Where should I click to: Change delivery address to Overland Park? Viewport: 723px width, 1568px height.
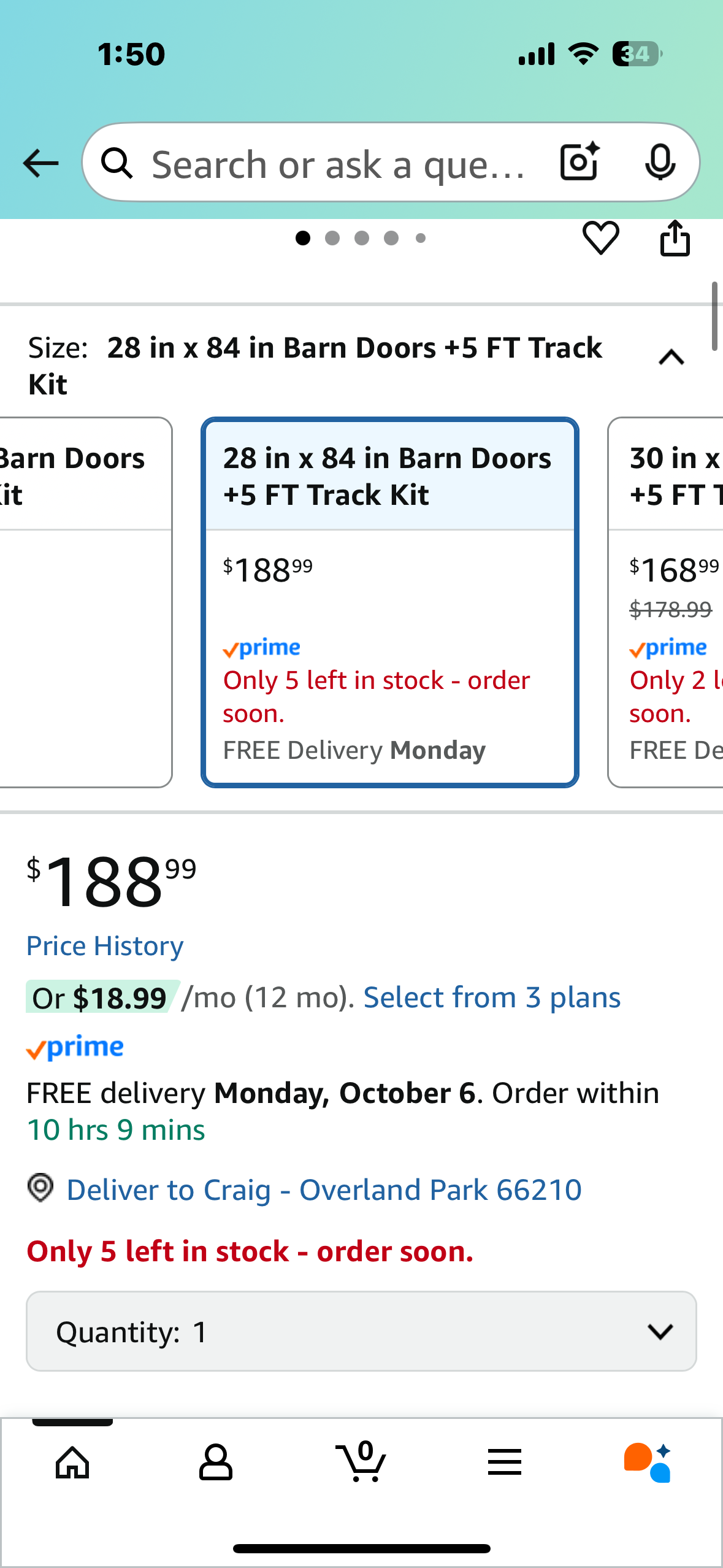pos(324,1190)
